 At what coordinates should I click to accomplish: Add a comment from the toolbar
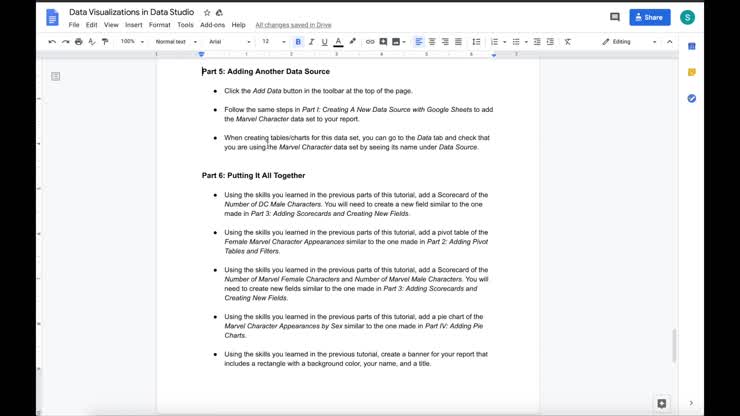(x=383, y=42)
